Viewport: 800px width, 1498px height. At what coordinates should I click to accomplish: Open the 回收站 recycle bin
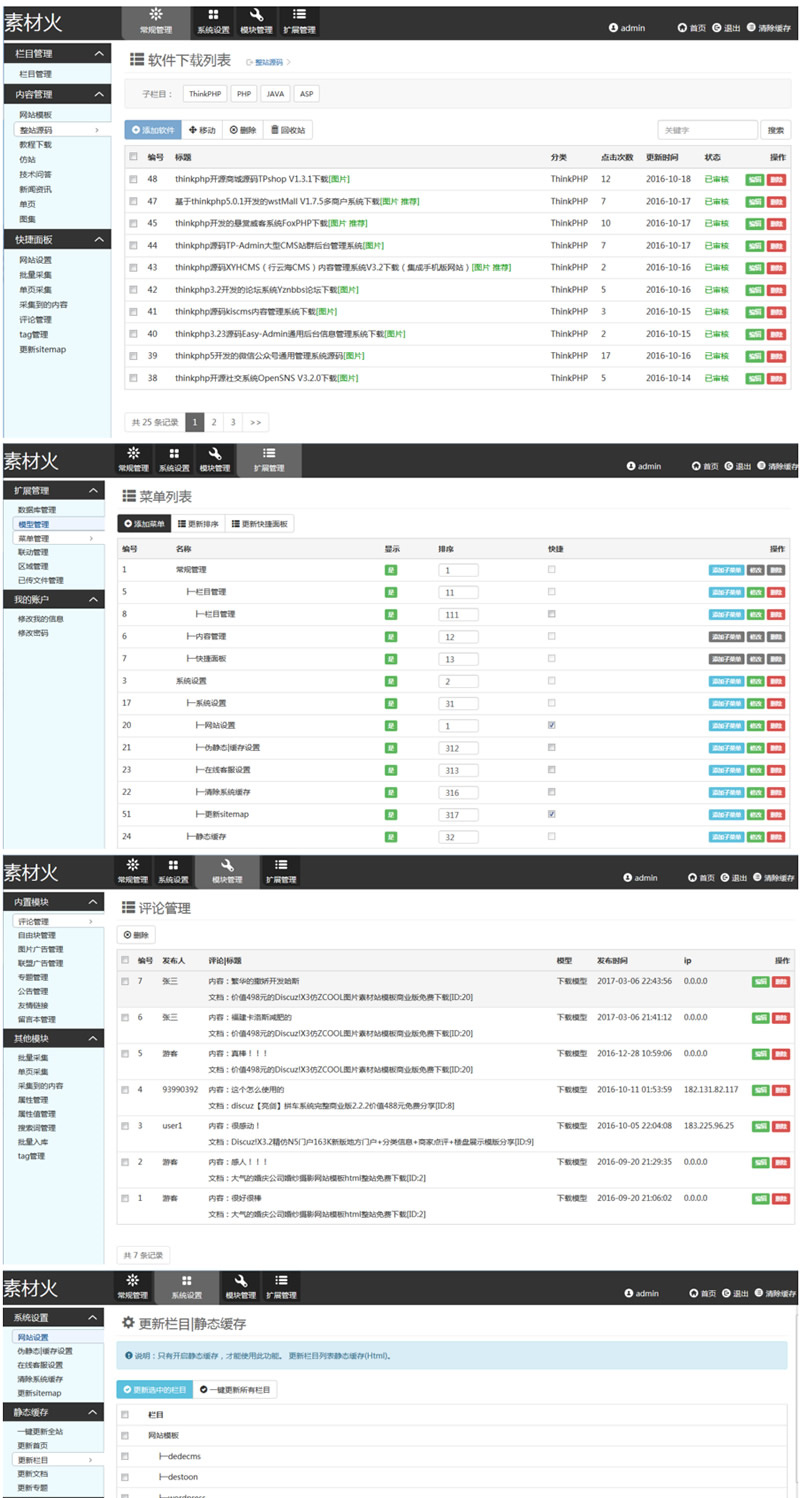(290, 130)
